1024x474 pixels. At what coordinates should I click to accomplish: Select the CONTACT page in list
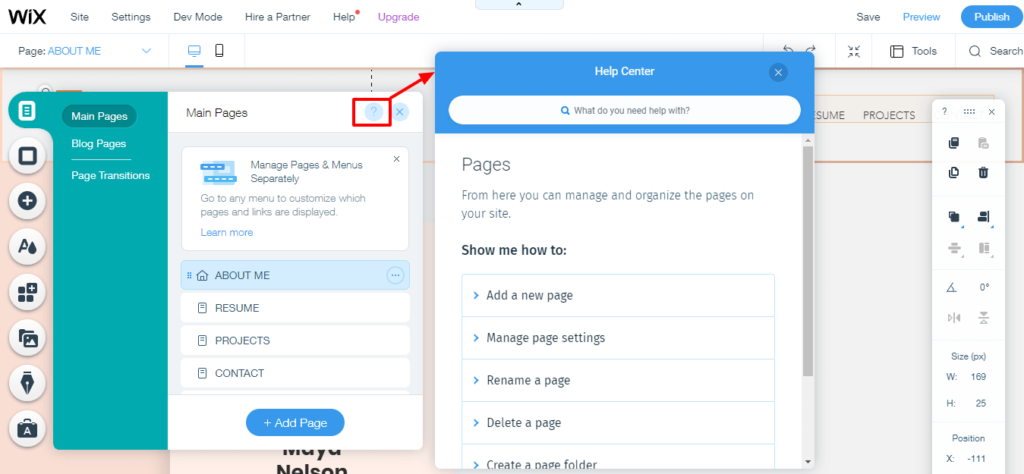point(295,373)
